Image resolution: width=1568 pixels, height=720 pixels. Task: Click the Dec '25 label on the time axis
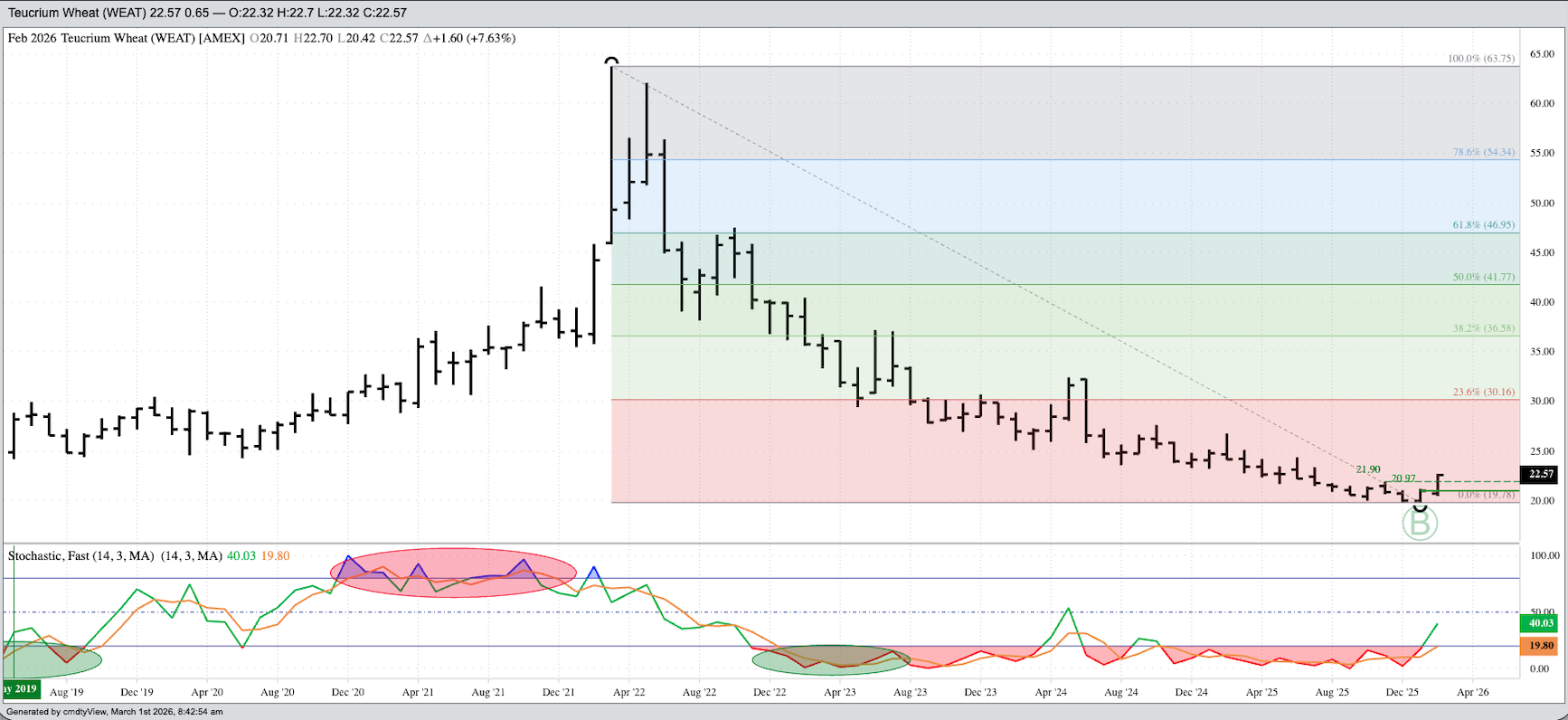click(x=1402, y=692)
